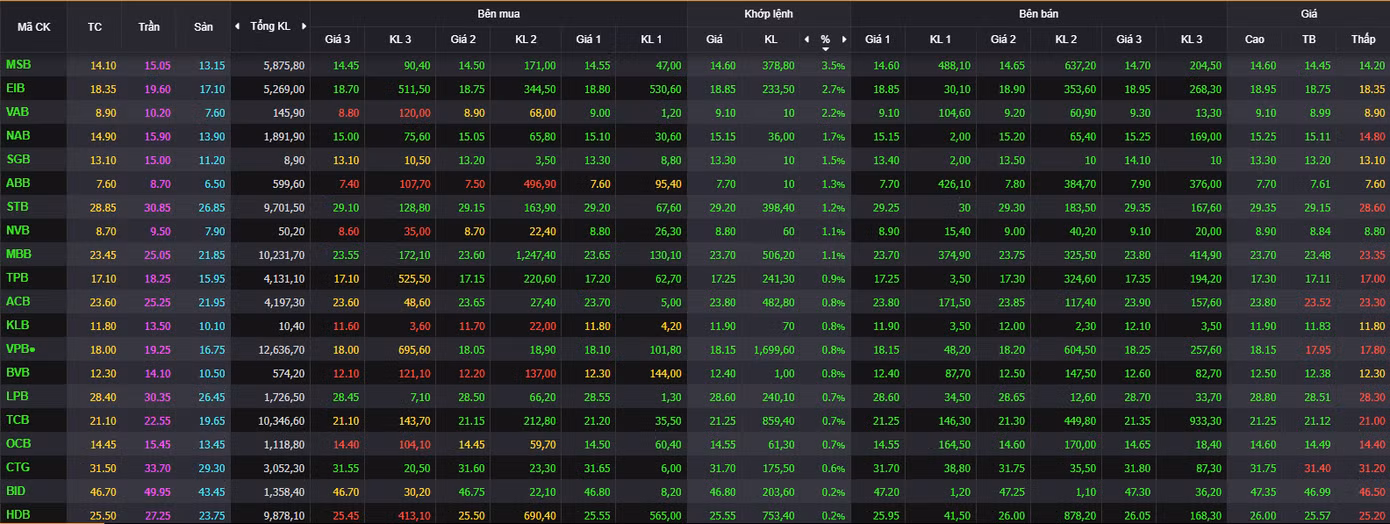Open the CTG ticker symbol
Viewport: 1390px width, 524px height.
pyautogui.click(x=17, y=467)
